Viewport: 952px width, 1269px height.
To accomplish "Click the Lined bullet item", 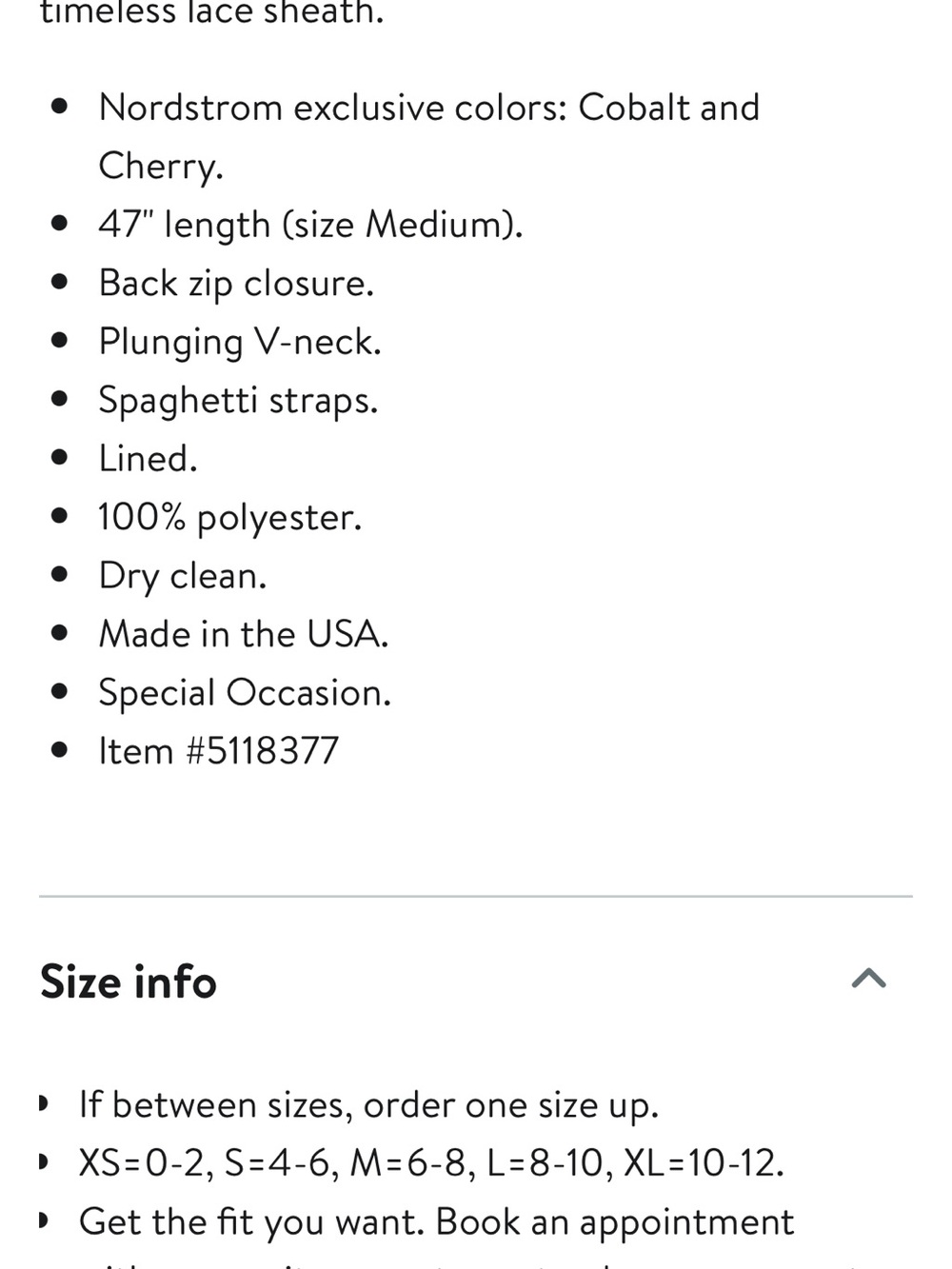I will click(148, 459).
